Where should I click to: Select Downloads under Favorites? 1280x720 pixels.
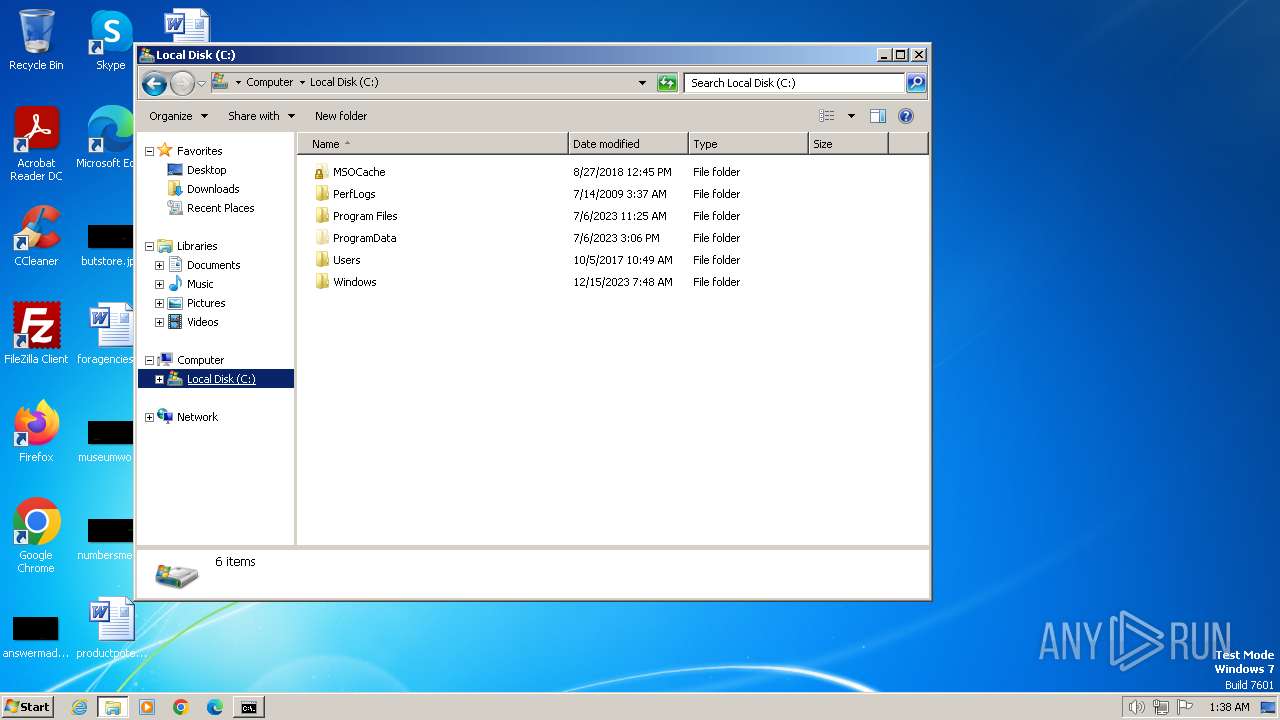point(213,189)
